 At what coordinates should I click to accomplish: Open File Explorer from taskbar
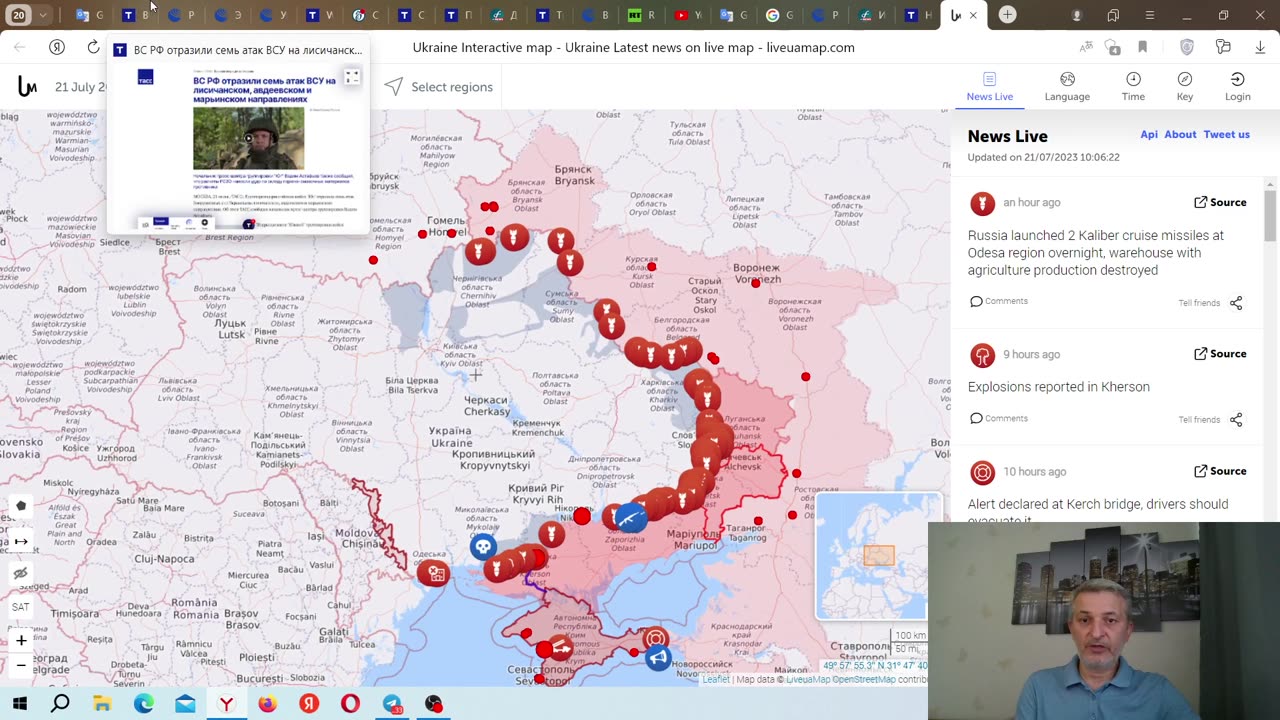102,704
